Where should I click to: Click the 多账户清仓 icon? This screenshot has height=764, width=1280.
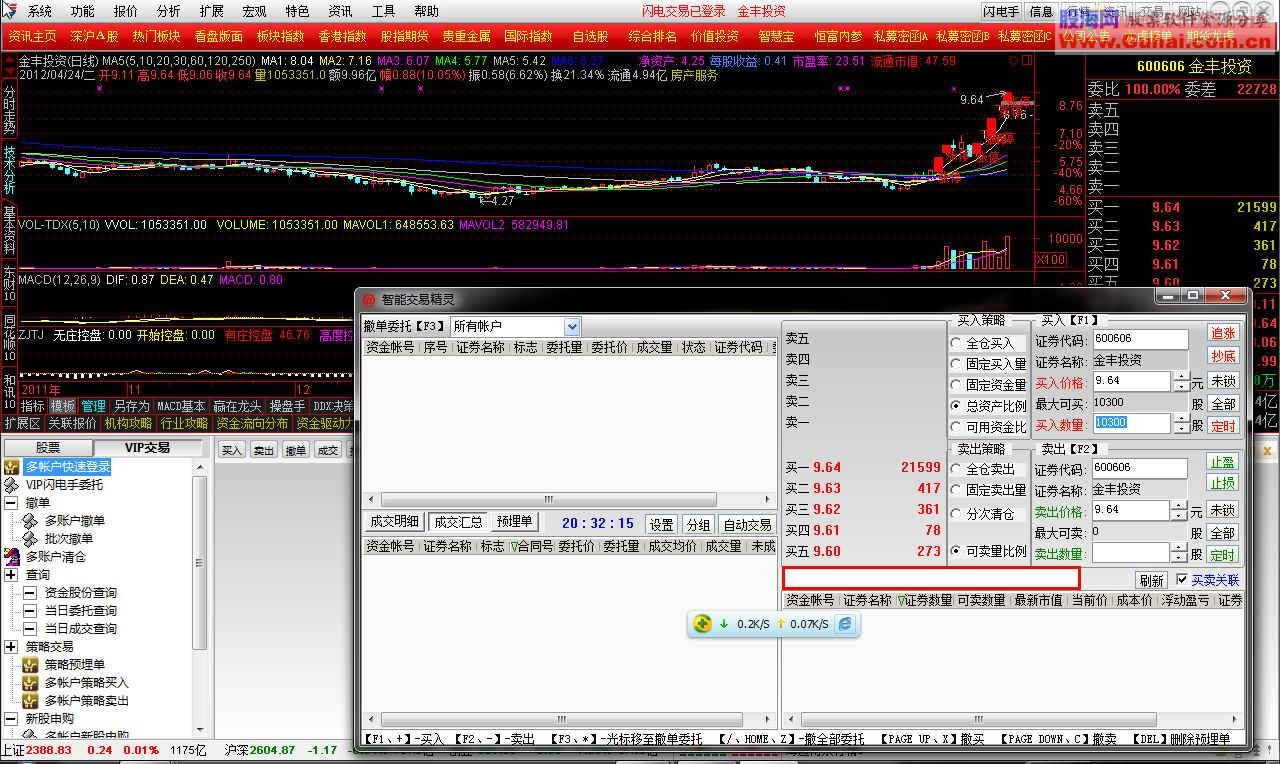click(x=12, y=557)
